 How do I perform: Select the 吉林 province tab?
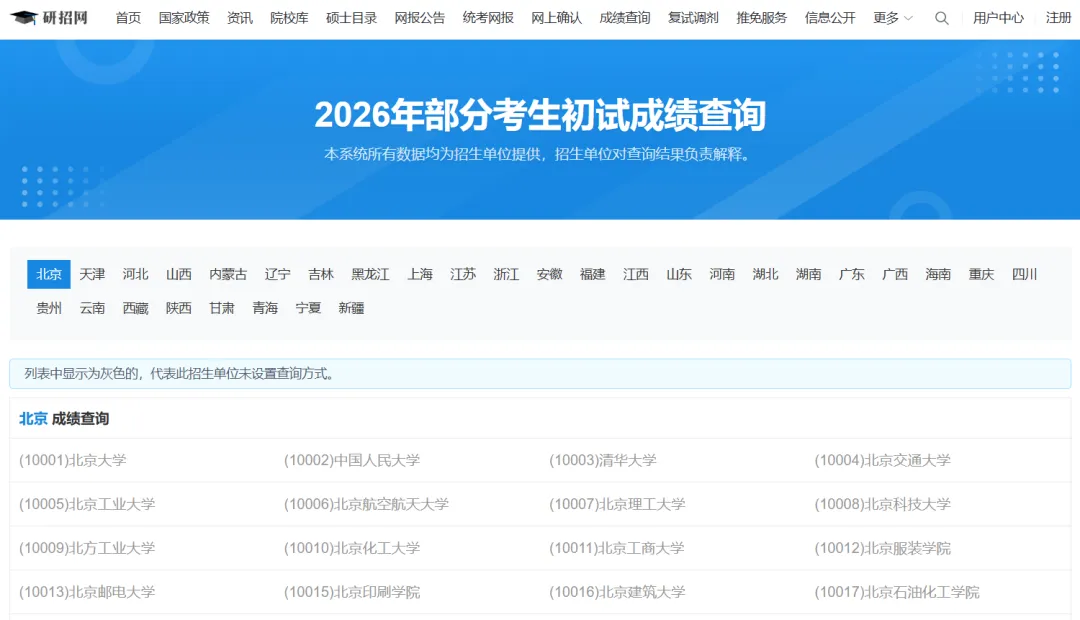321,274
